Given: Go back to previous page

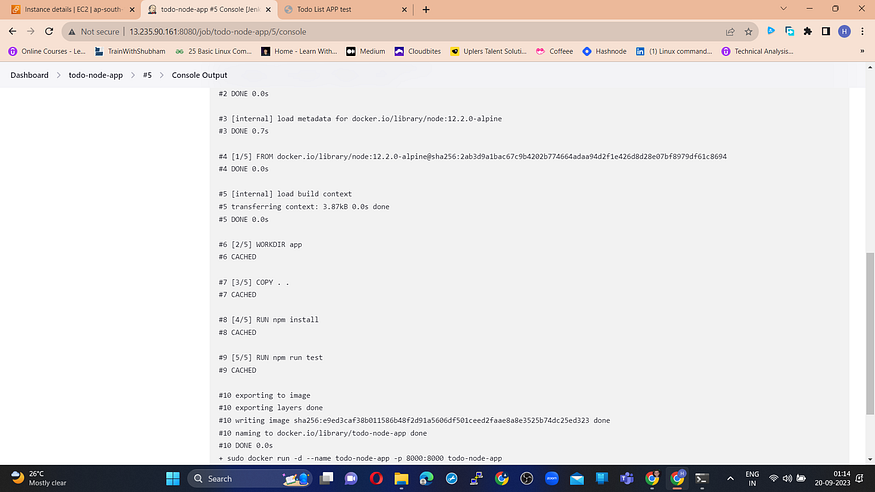Looking at the screenshot, I should point(12,32).
